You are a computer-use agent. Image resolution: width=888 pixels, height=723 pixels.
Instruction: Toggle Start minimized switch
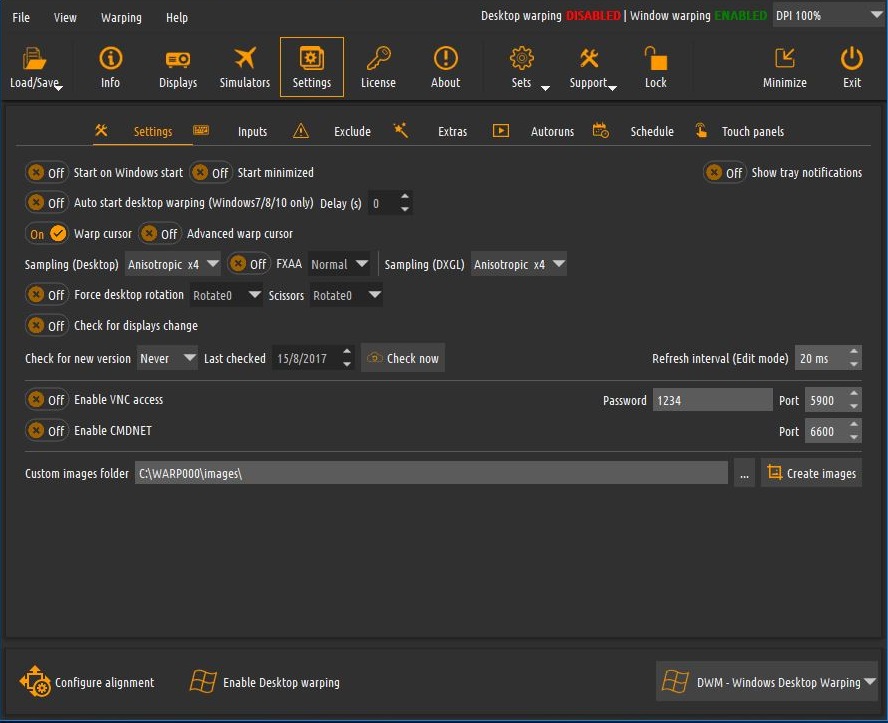pos(211,172)
